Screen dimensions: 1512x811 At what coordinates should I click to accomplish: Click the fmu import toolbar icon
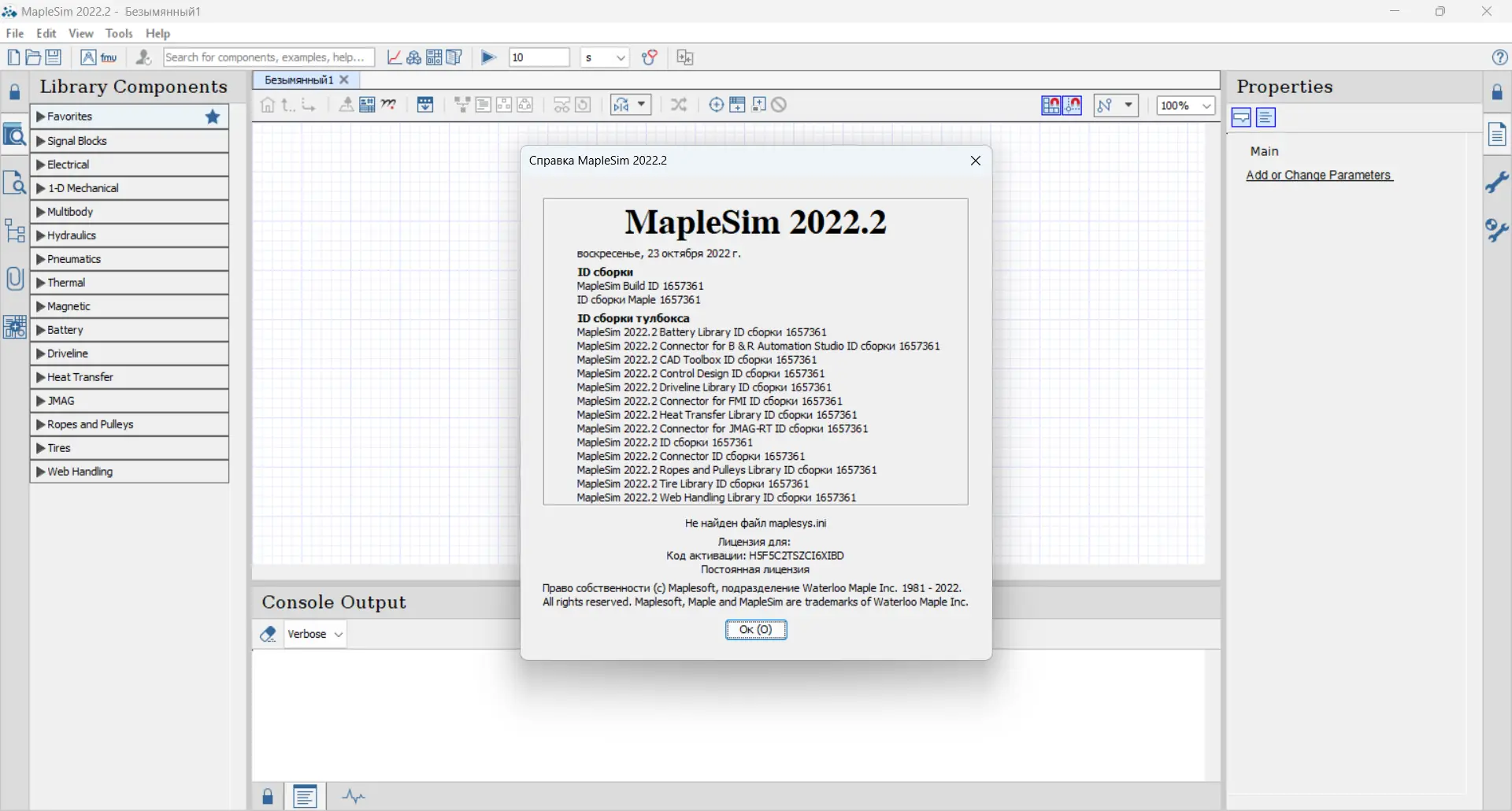click(x=109, y=57)
